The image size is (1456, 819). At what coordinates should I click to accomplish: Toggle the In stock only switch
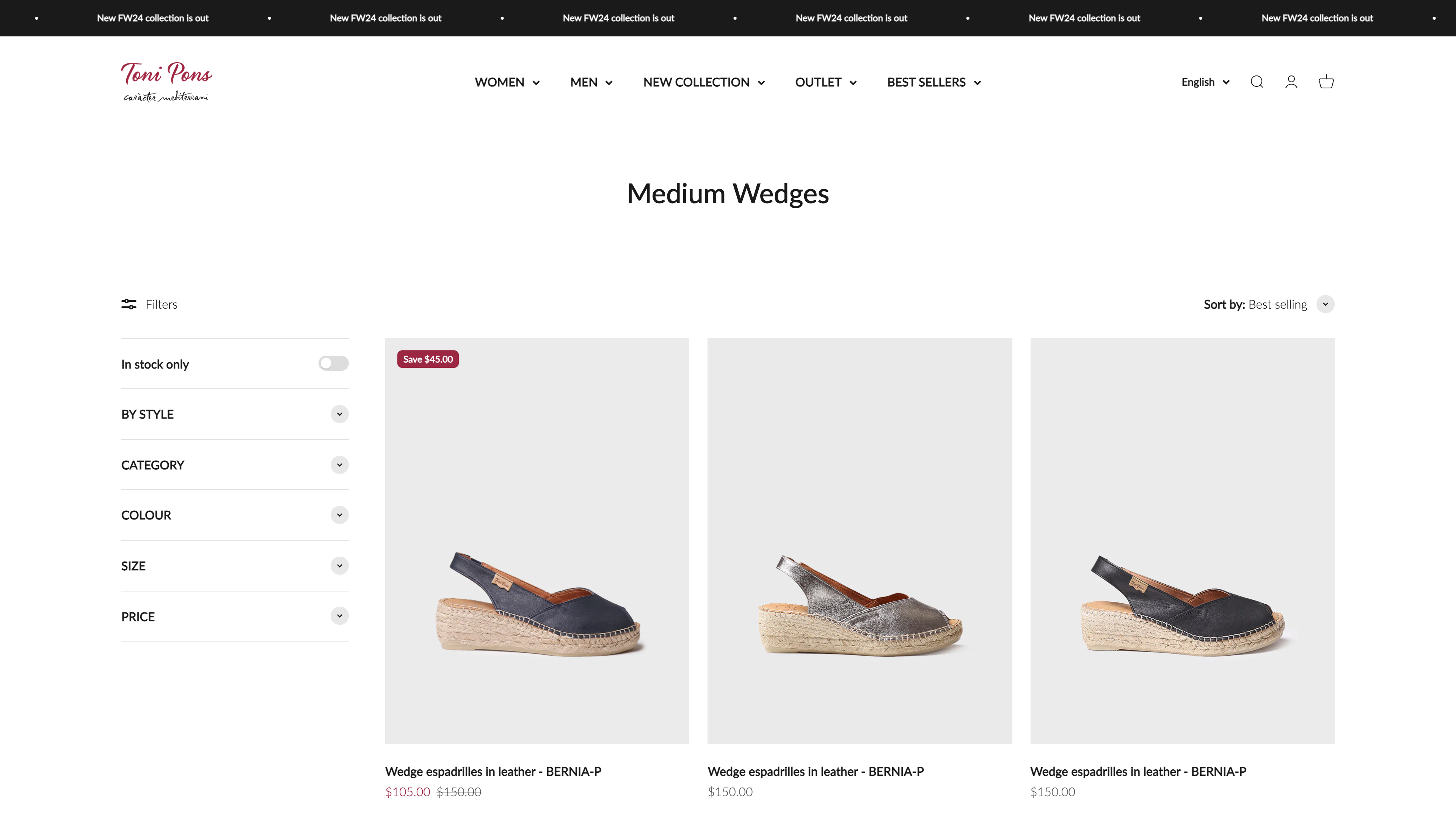coord(333,364)
